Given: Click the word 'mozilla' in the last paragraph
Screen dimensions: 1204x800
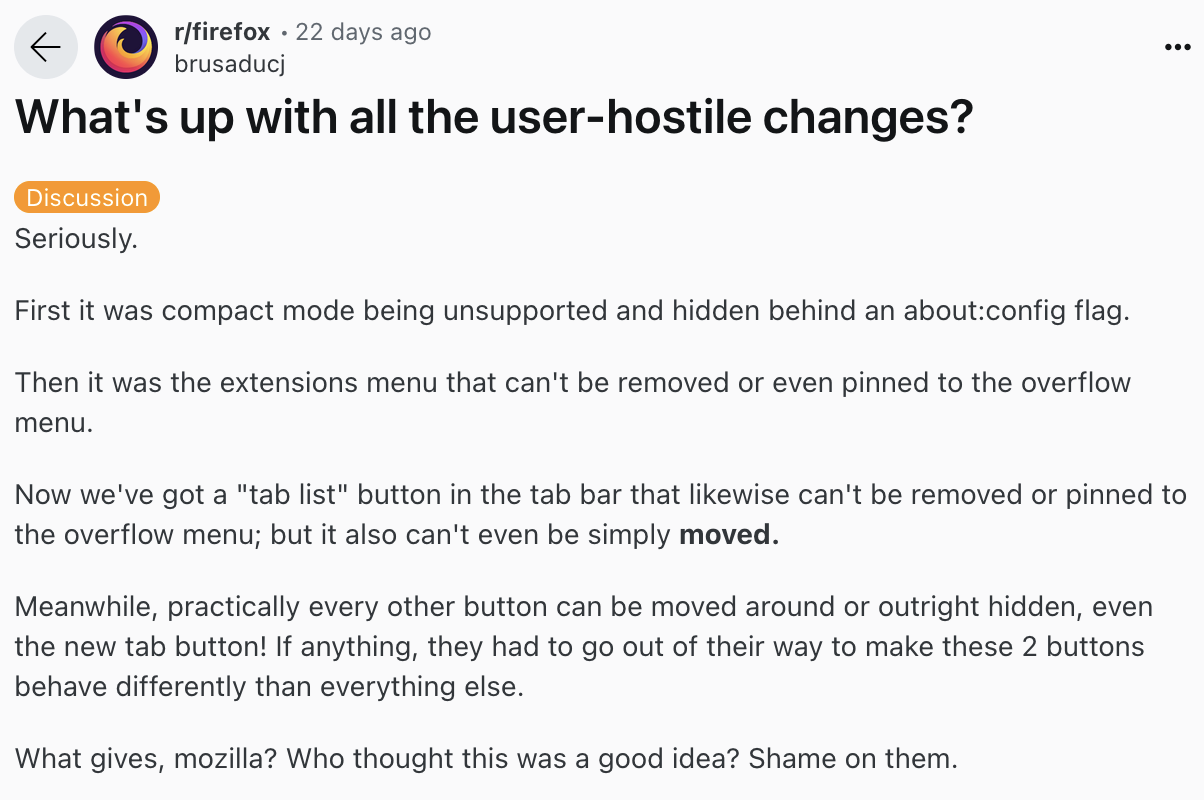Looking at the screenshot, I should (217, 758).
